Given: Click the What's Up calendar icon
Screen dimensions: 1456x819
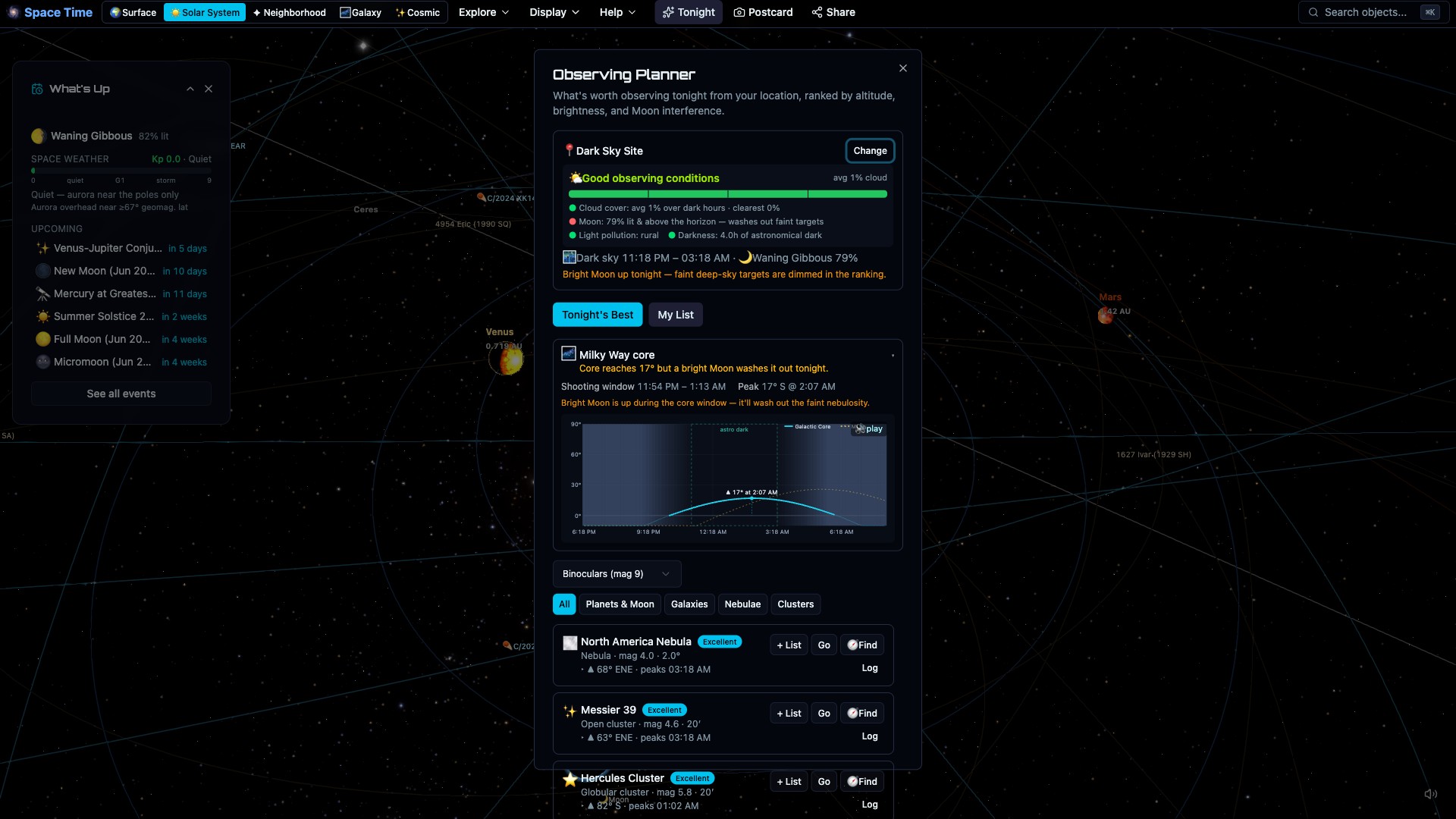Looking at the screenshot, I should coord(37,89).
